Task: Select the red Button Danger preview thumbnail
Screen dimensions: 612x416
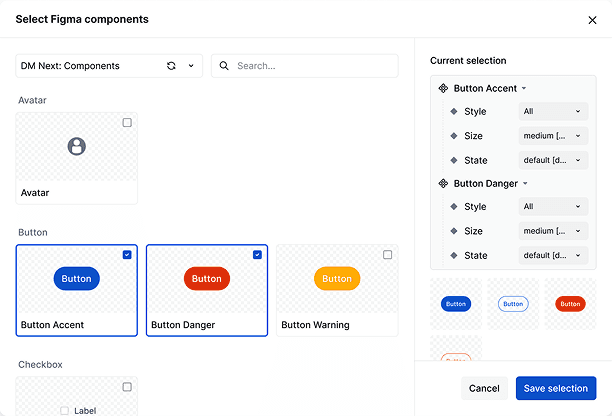Action: coord(570,303)
